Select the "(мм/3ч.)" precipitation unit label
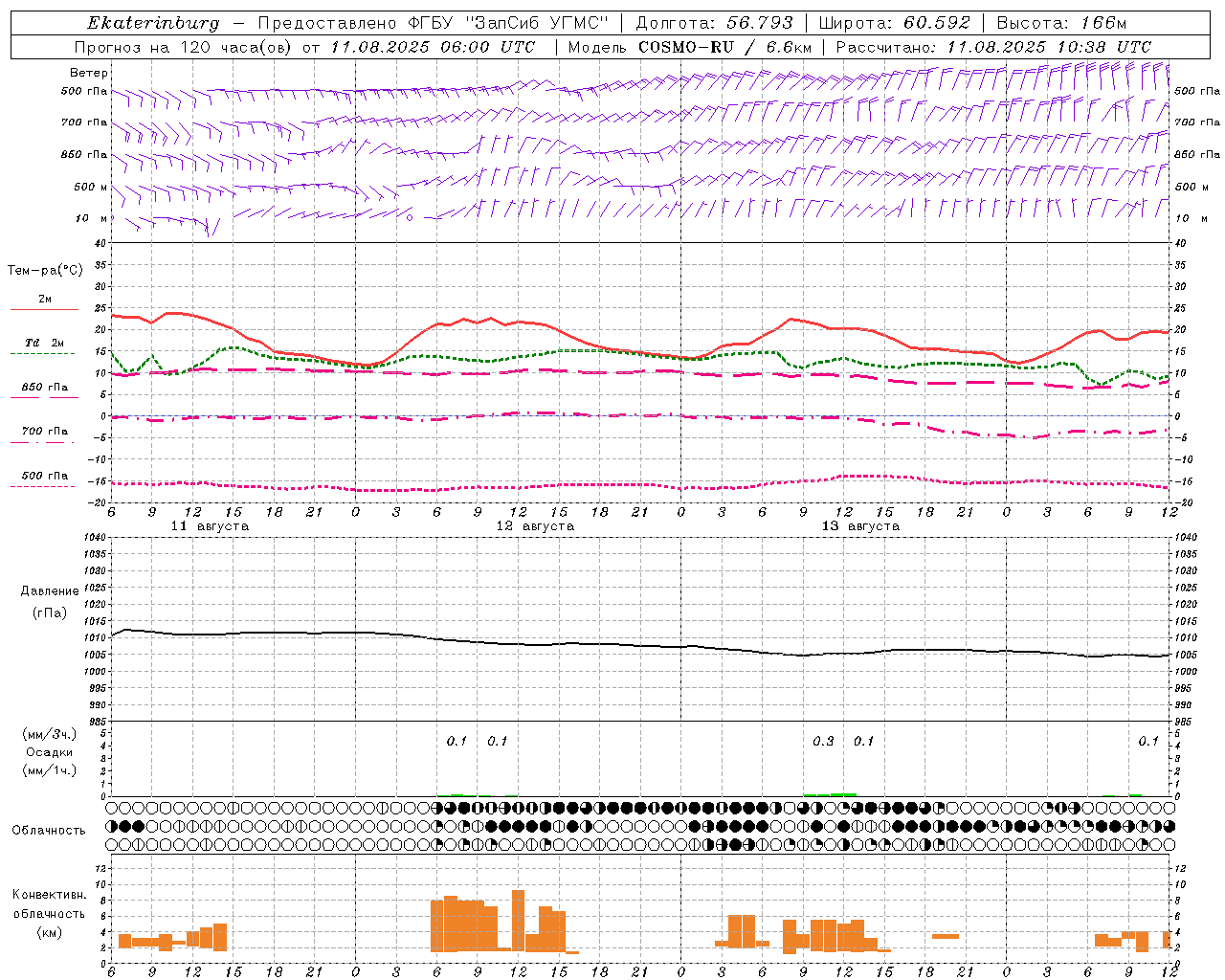Image resolution: width=1225 pixels, height=980 pixels. coord(50,735)
